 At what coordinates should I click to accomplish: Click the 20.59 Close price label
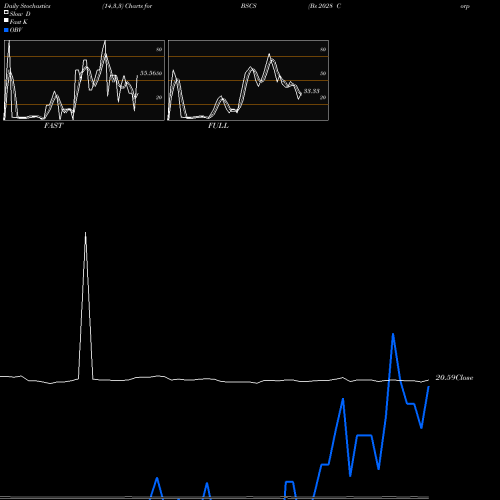coord(454,378)
